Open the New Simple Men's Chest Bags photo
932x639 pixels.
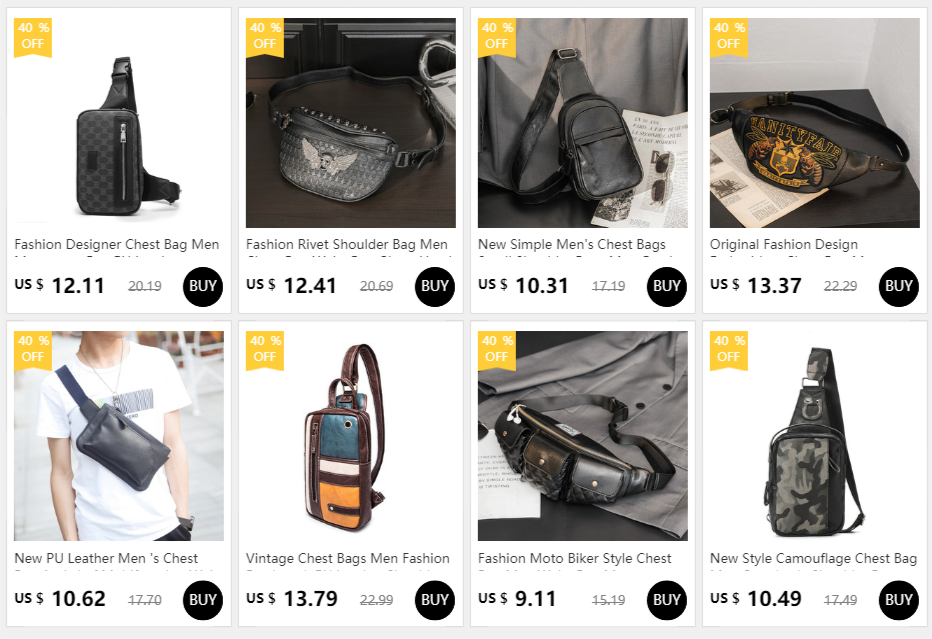coord(582,122)
